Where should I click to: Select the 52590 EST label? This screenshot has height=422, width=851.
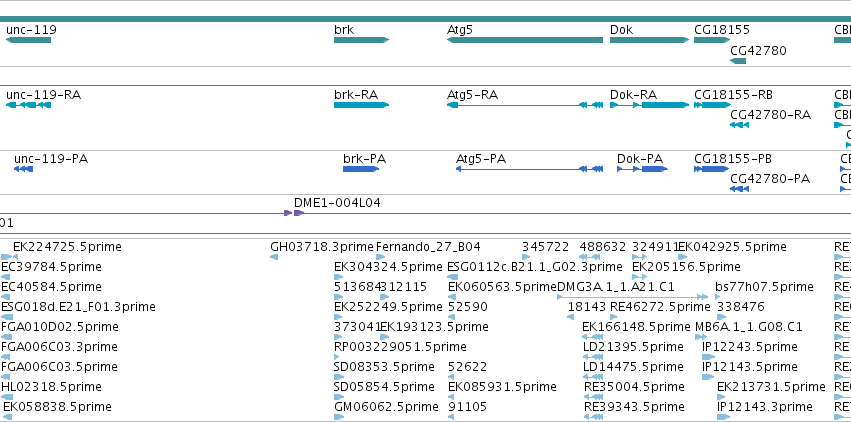pos(468,307)
